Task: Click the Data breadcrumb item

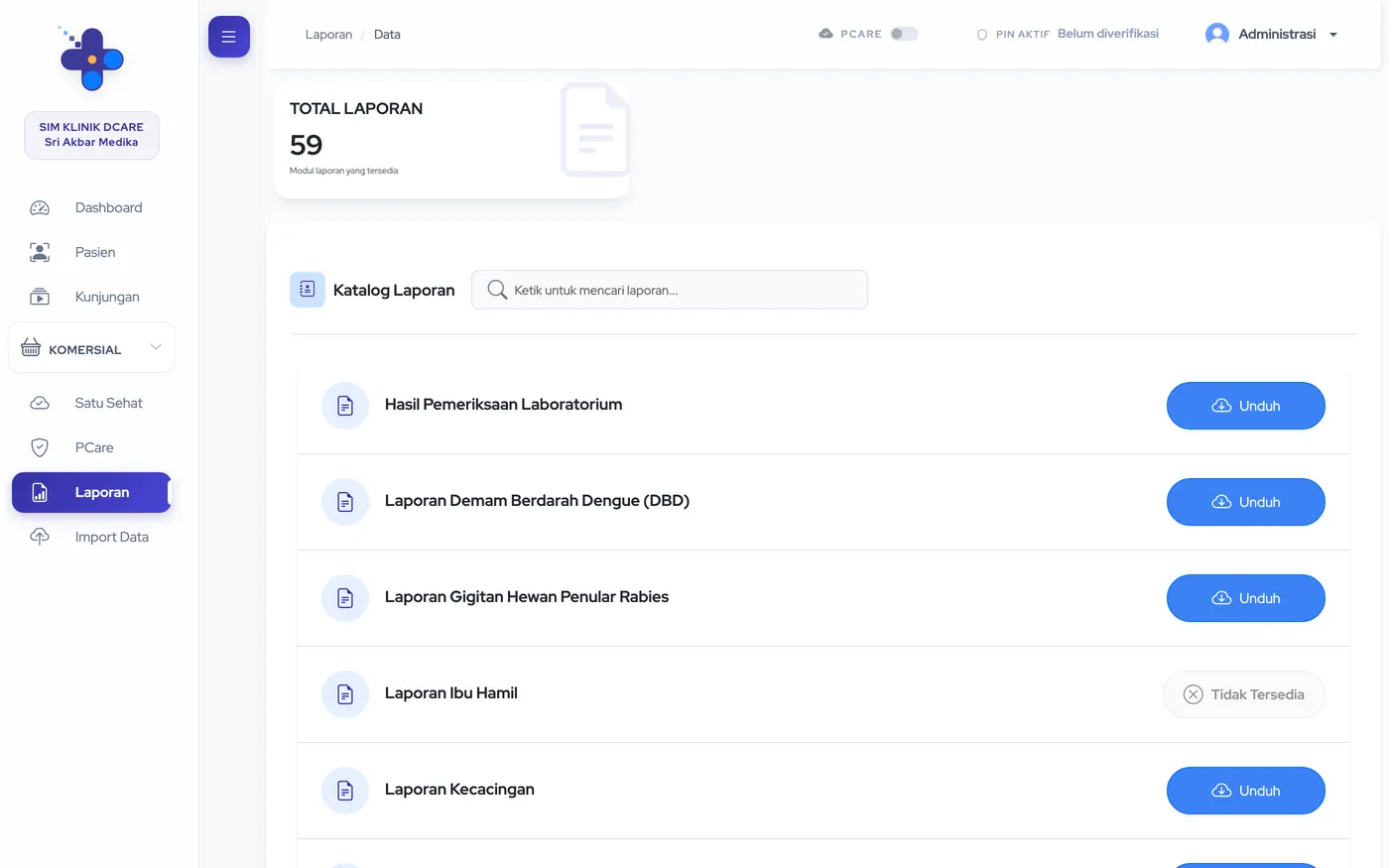Action: pyautogui.click(x=387, y=35)
